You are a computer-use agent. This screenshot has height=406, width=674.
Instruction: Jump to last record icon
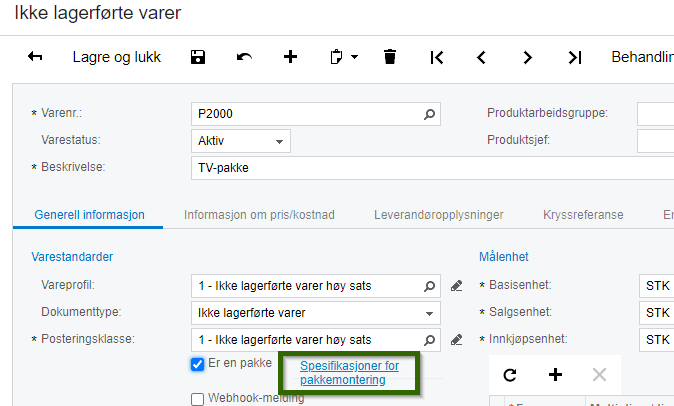[574, 57]
